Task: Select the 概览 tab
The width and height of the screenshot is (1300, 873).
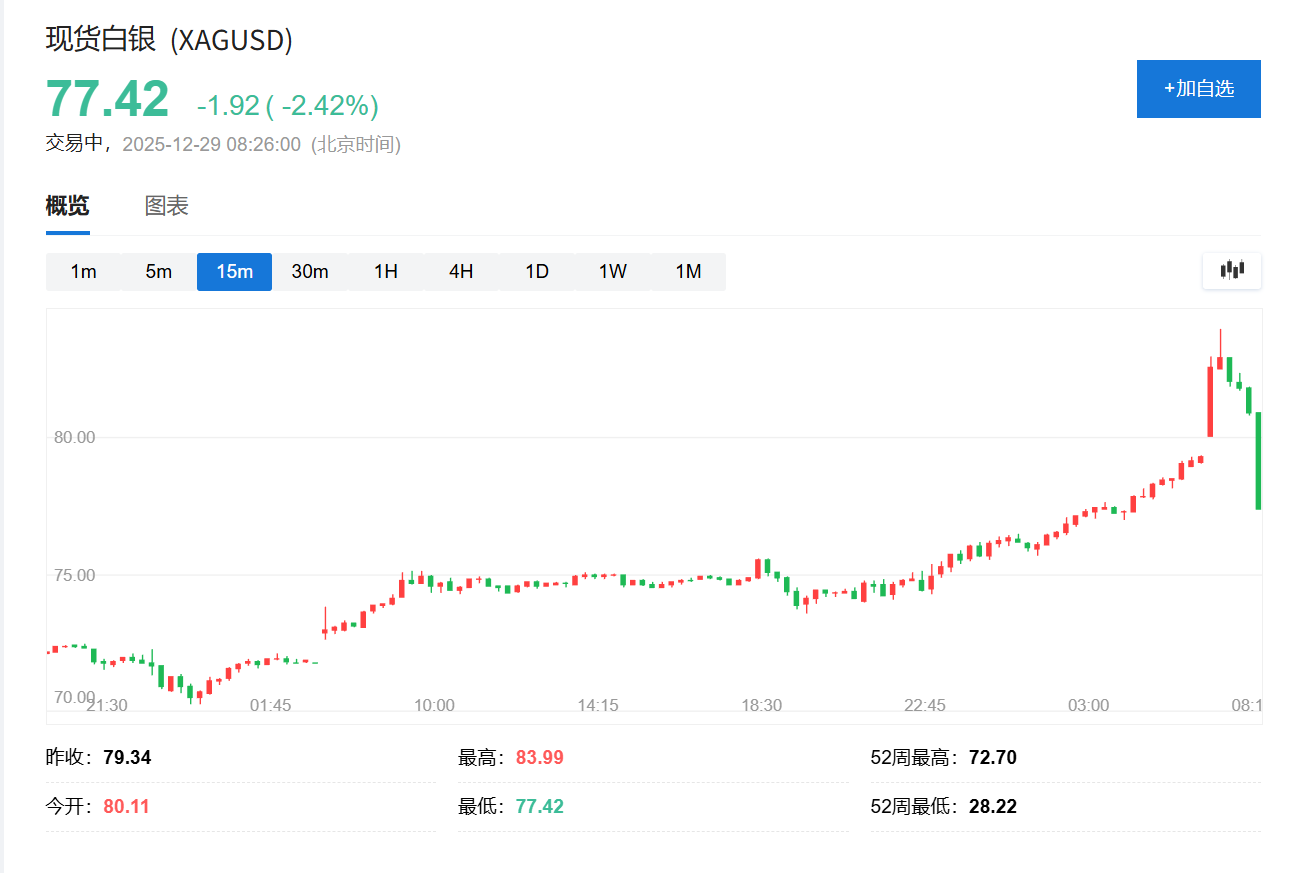Action: pos(66,206)
